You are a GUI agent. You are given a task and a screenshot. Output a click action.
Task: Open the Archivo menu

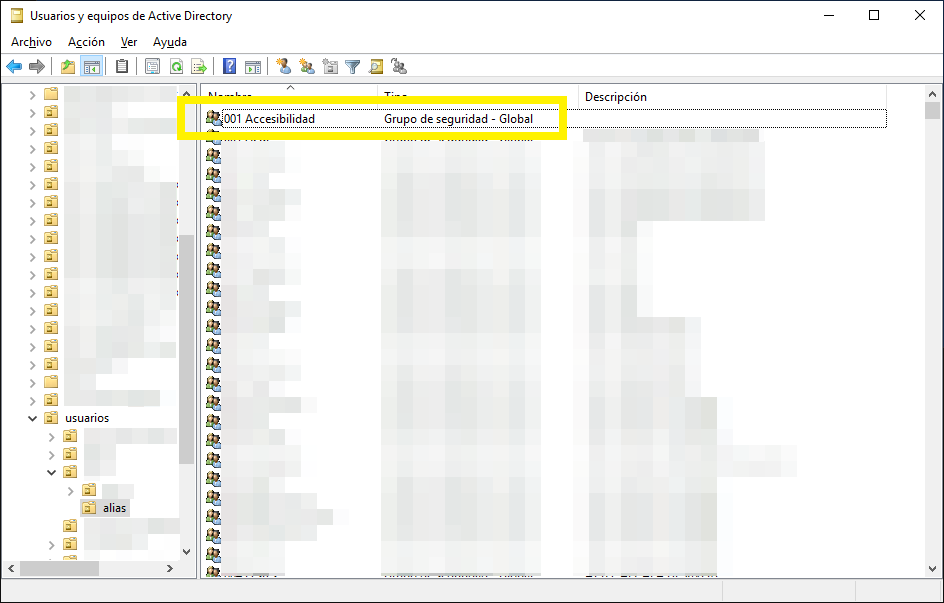[x=31, y=42]
